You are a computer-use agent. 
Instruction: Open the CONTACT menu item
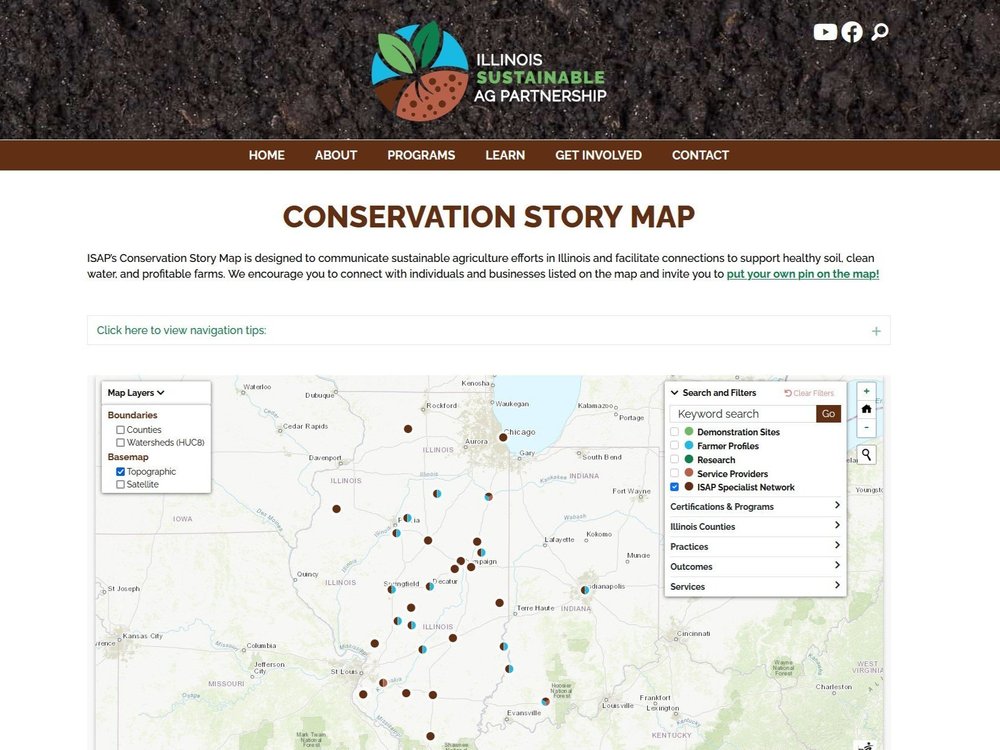[700, 155]
